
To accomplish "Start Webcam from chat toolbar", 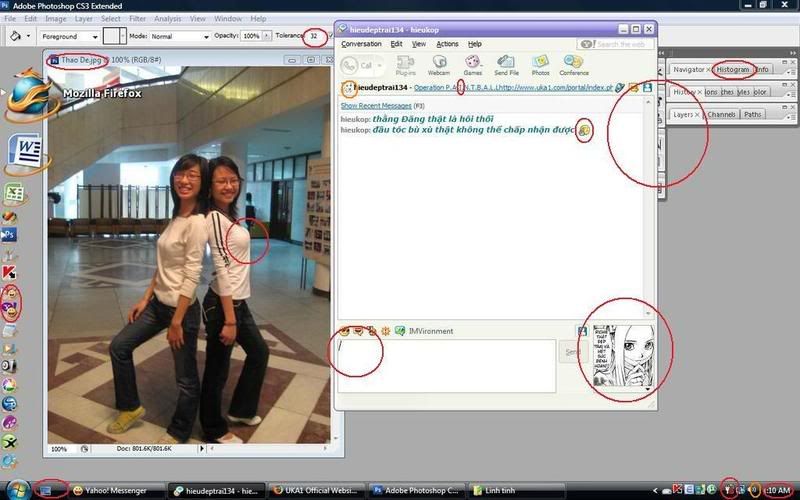I will point(439,65).
